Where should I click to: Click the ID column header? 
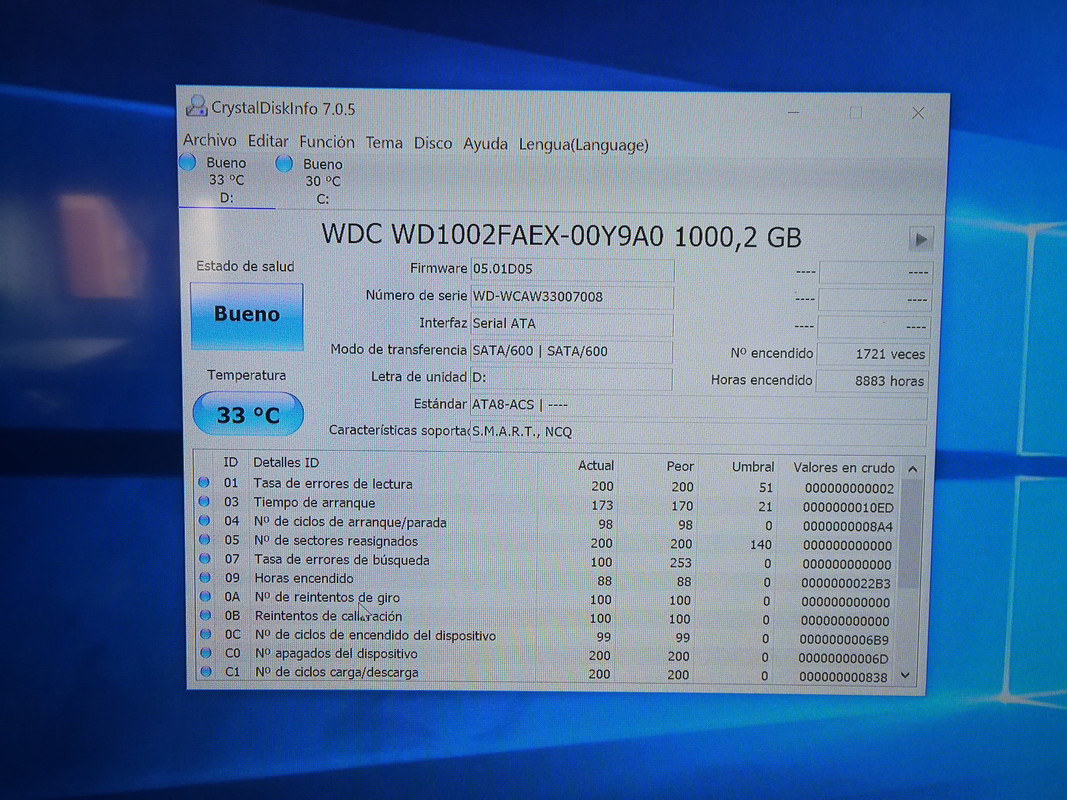pos(231,462)
